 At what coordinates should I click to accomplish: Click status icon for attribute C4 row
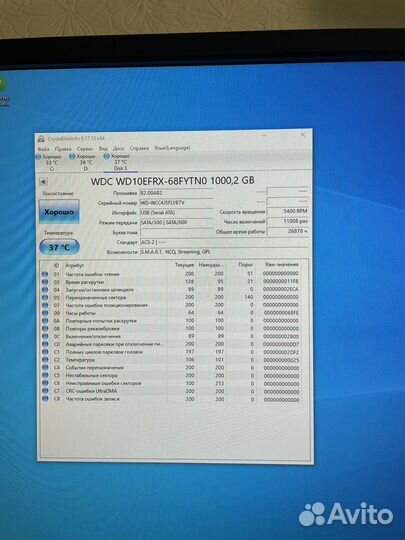(45, 367)
